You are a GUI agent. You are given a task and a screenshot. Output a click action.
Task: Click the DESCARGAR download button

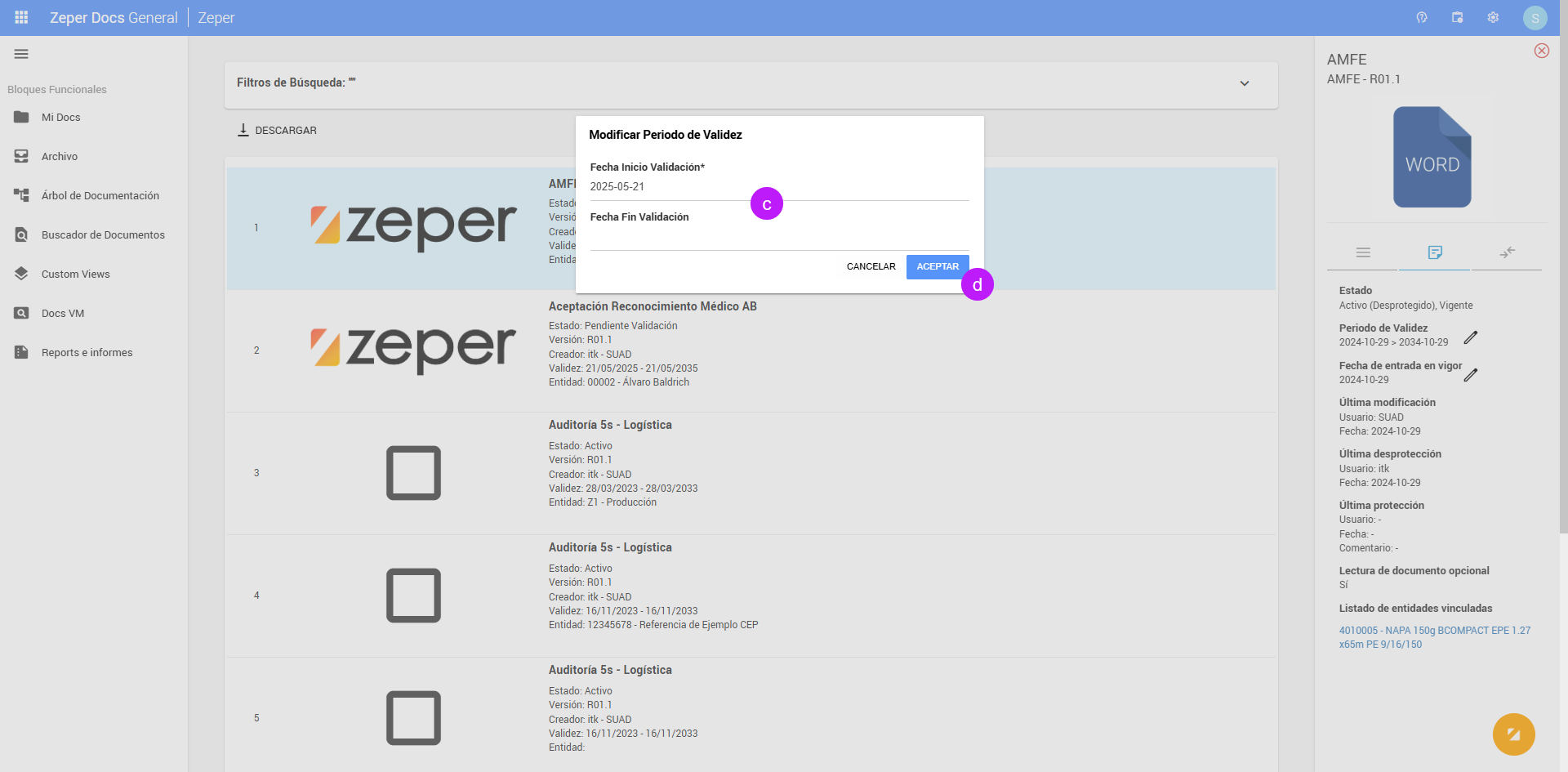click(277, 130)
